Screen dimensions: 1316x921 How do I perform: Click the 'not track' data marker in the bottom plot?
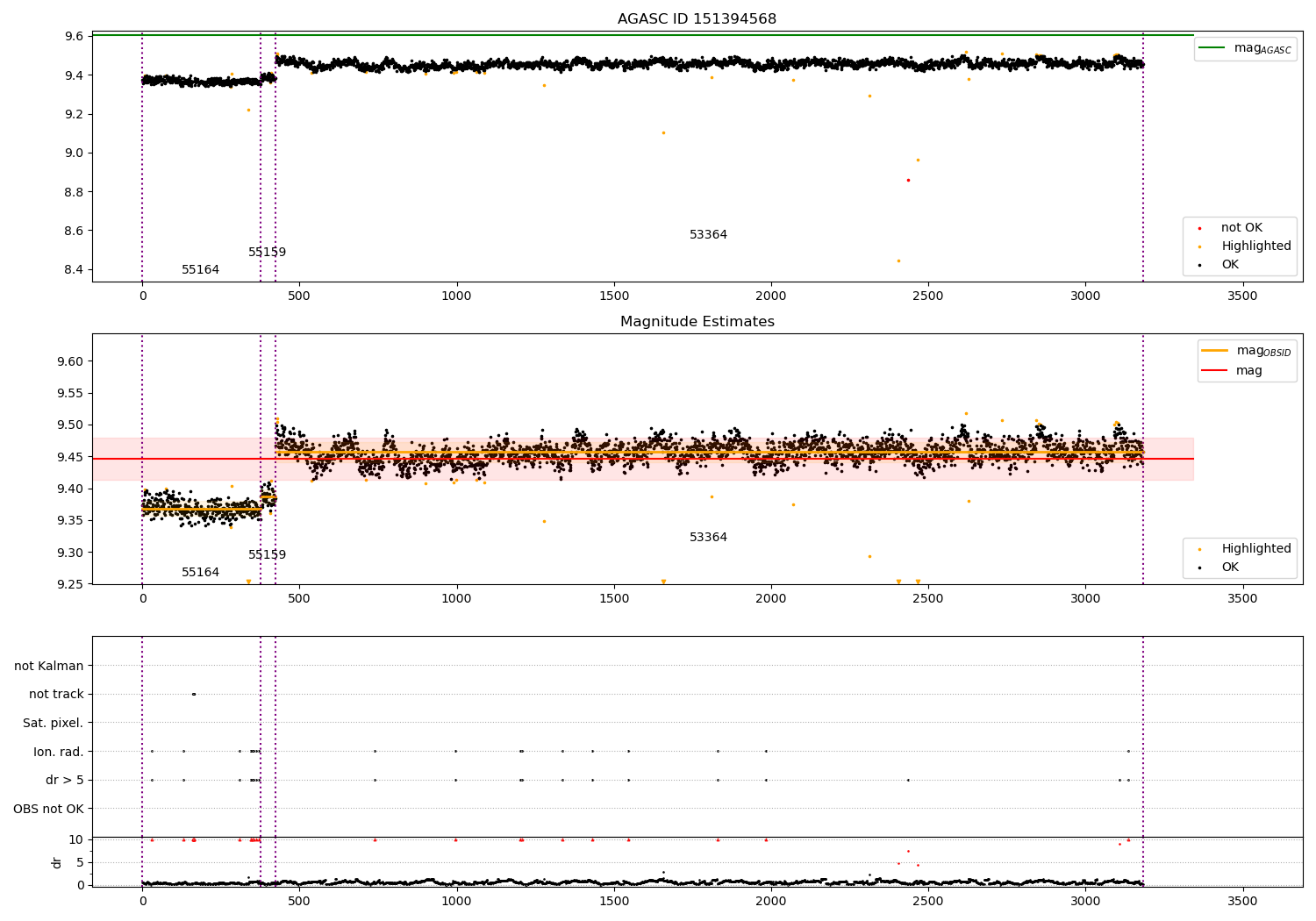tap(194, 694)
